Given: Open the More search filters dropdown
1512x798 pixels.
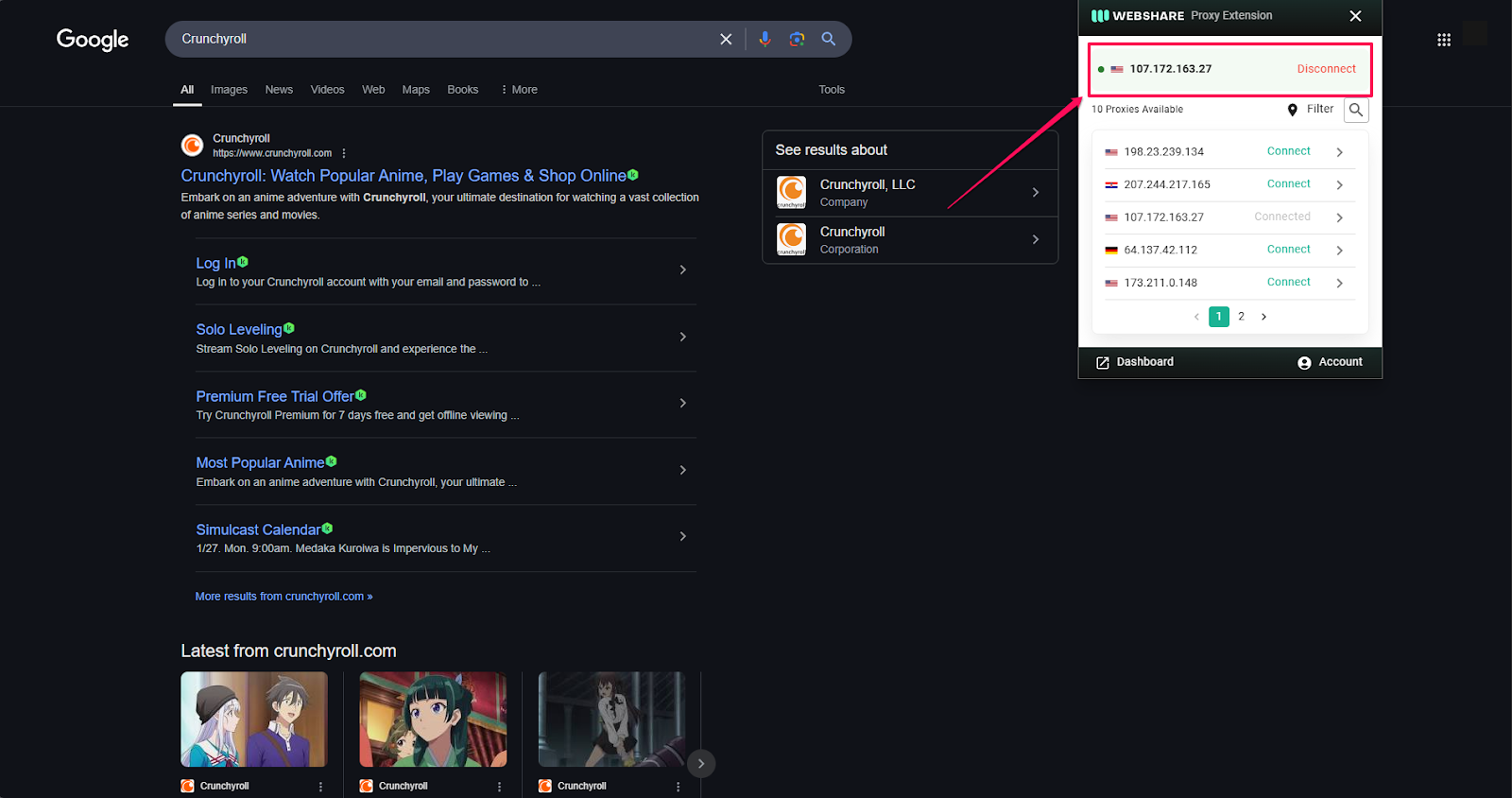Looking at the screenshot, I should tap(519, 90).
